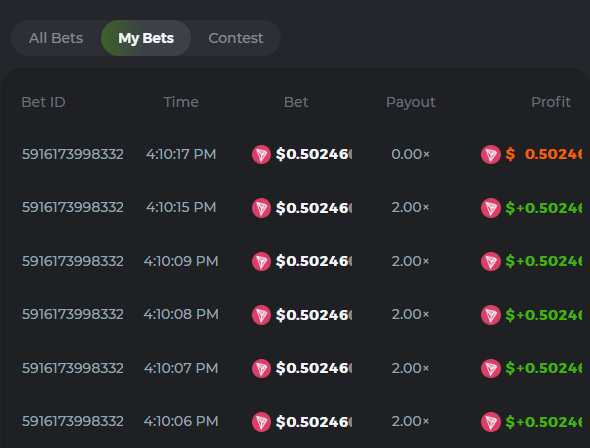Switch to the All Bets tab
The width and height of the screenshot is (590, 448).
(x=56, y=38)
